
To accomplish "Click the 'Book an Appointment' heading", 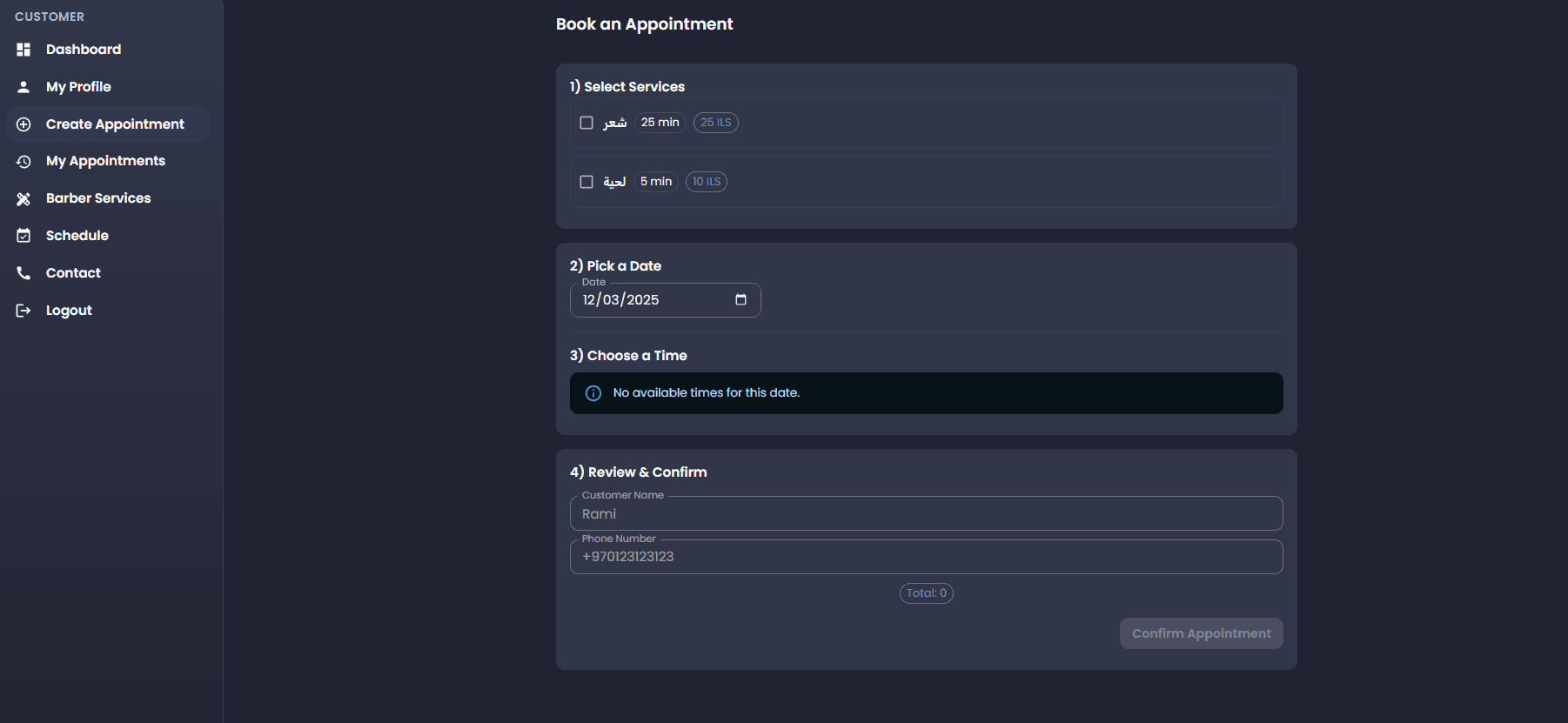I will coord(645,24).
